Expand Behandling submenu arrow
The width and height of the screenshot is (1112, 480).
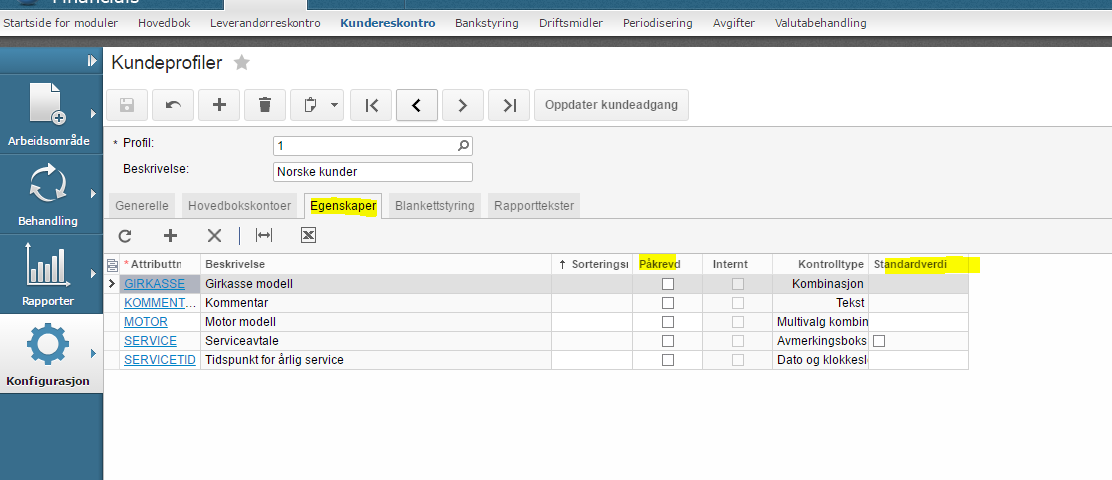93,194
